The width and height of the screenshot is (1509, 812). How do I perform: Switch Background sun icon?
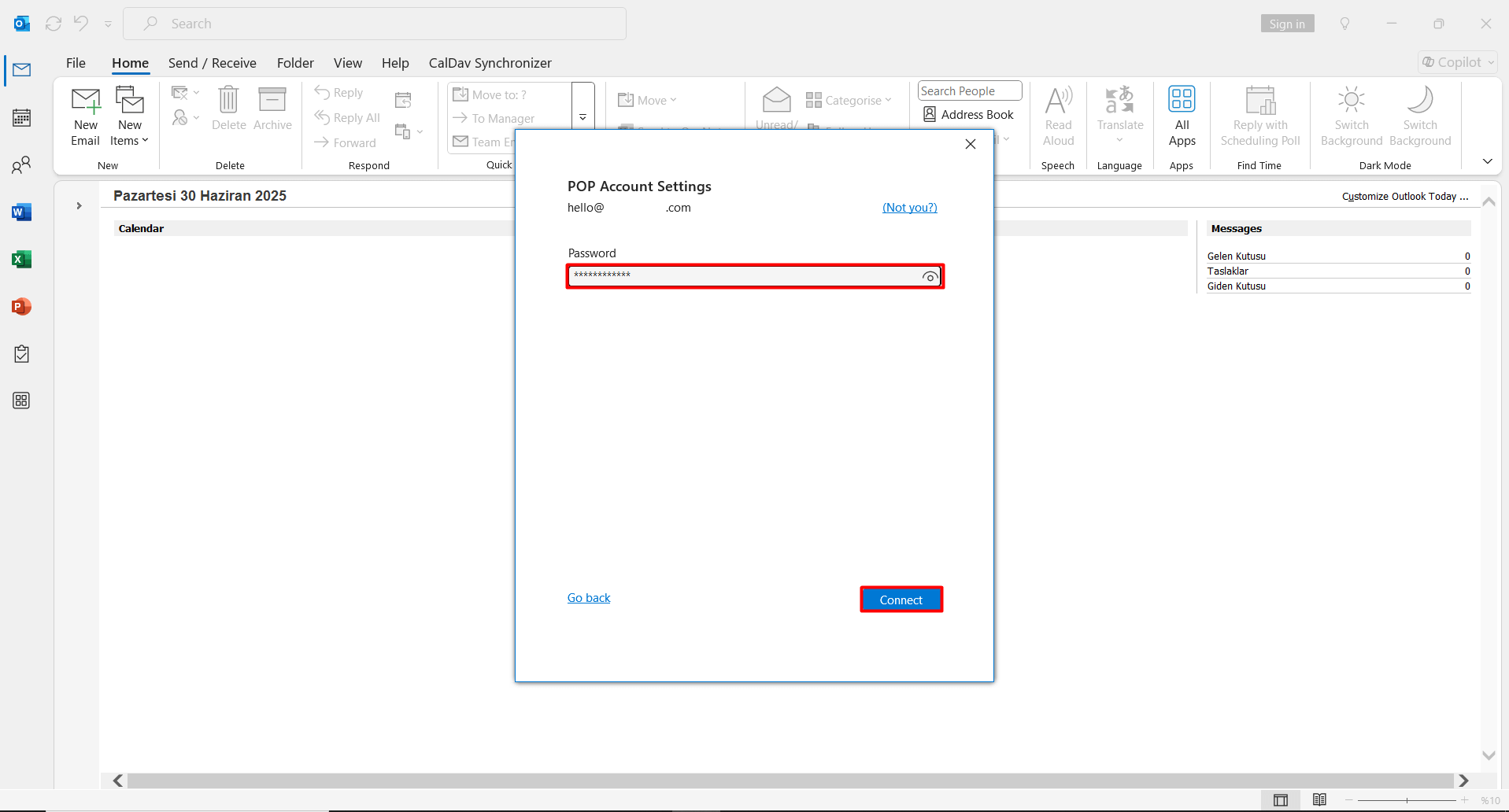[1352, 116]
